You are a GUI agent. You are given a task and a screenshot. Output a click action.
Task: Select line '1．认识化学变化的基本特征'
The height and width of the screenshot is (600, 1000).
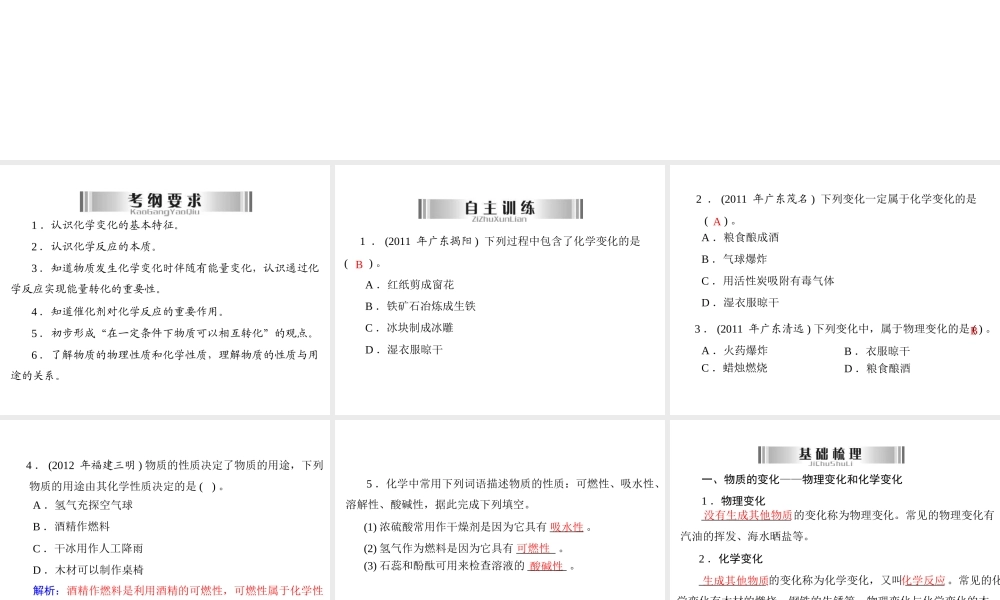coord(107,225)
